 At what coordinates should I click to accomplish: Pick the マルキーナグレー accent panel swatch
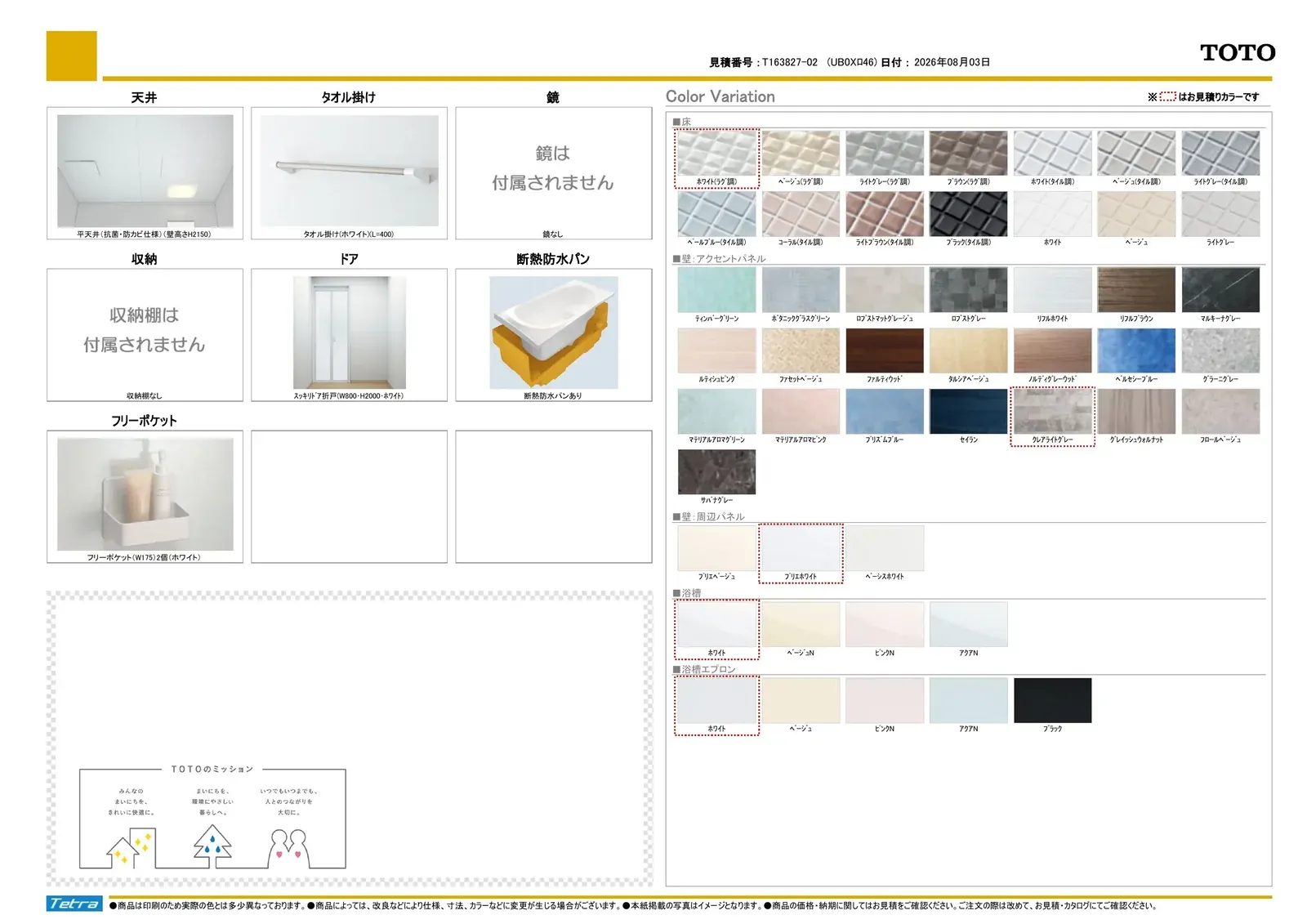(1220, 290)
